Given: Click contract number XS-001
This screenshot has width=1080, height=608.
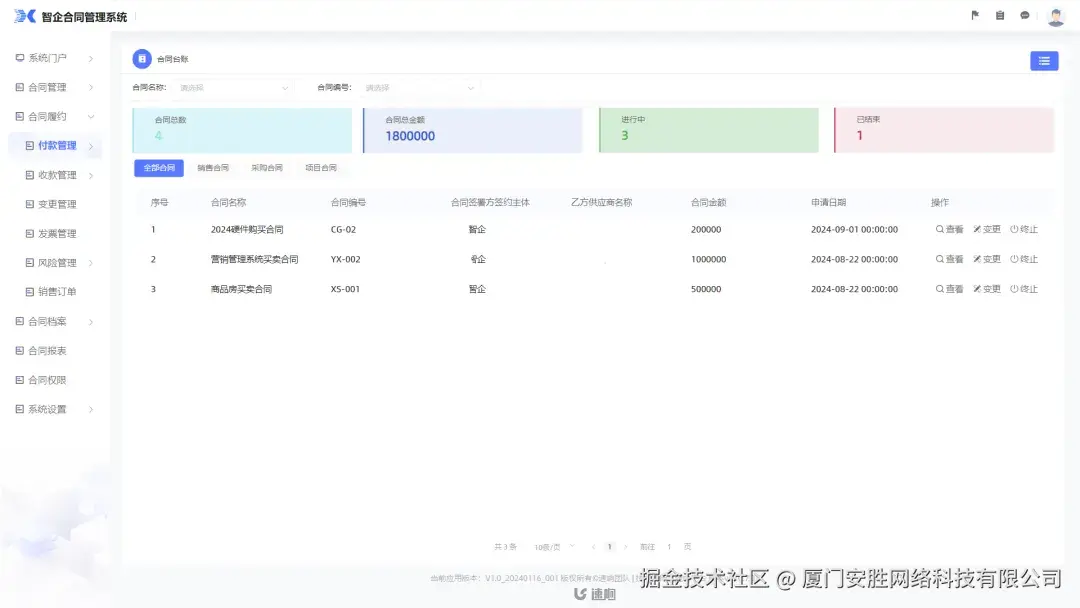Looking at the screenshot, I should (345, 289).
